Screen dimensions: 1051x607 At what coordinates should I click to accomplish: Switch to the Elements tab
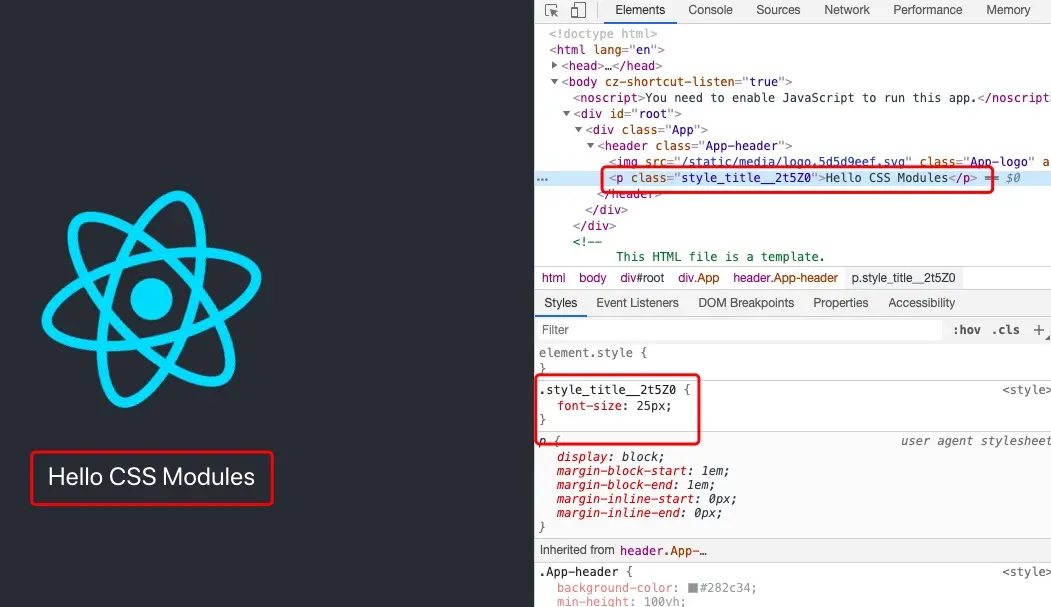640,10
